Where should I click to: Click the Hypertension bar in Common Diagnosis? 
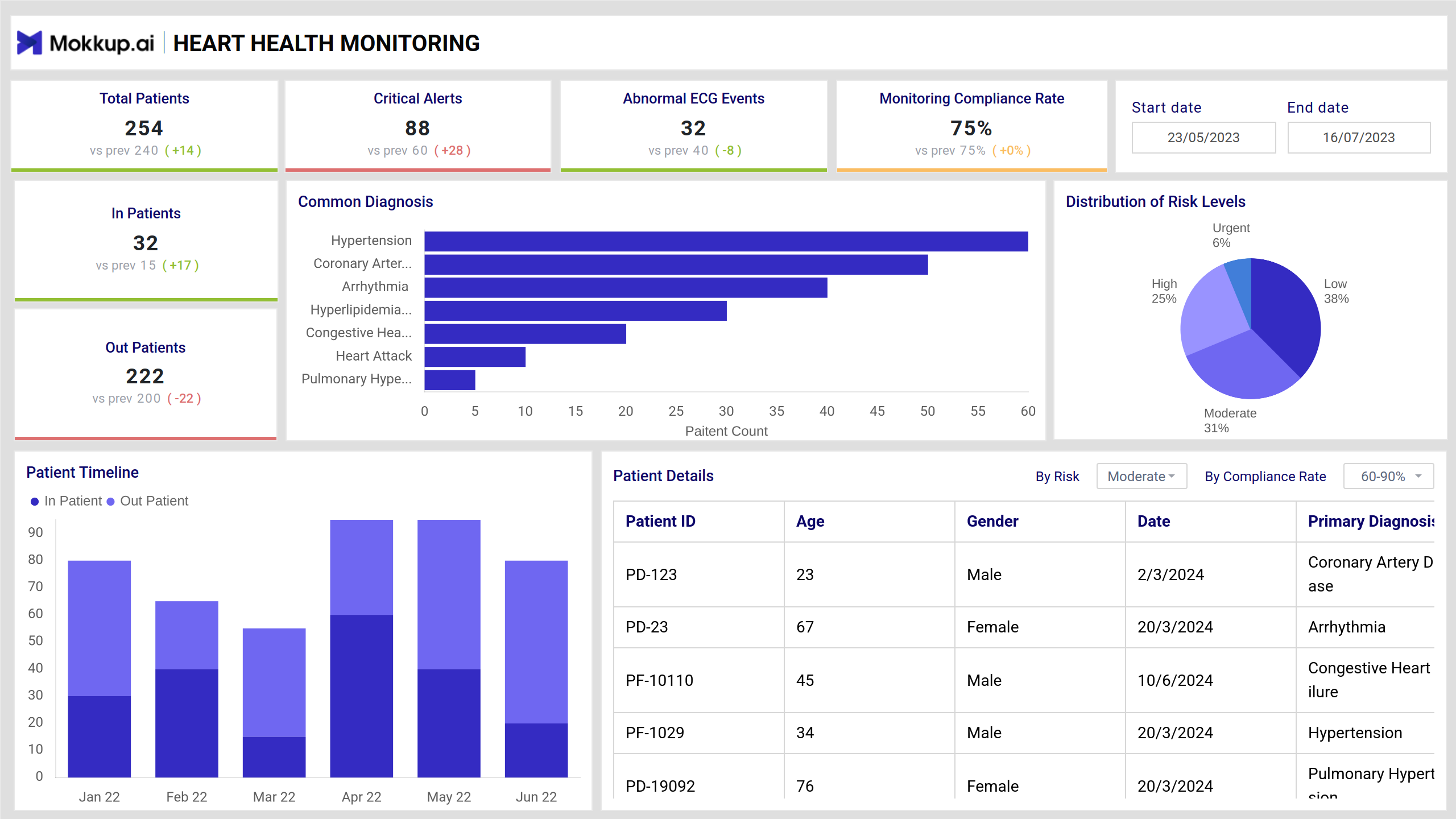[x=726, y=241]
